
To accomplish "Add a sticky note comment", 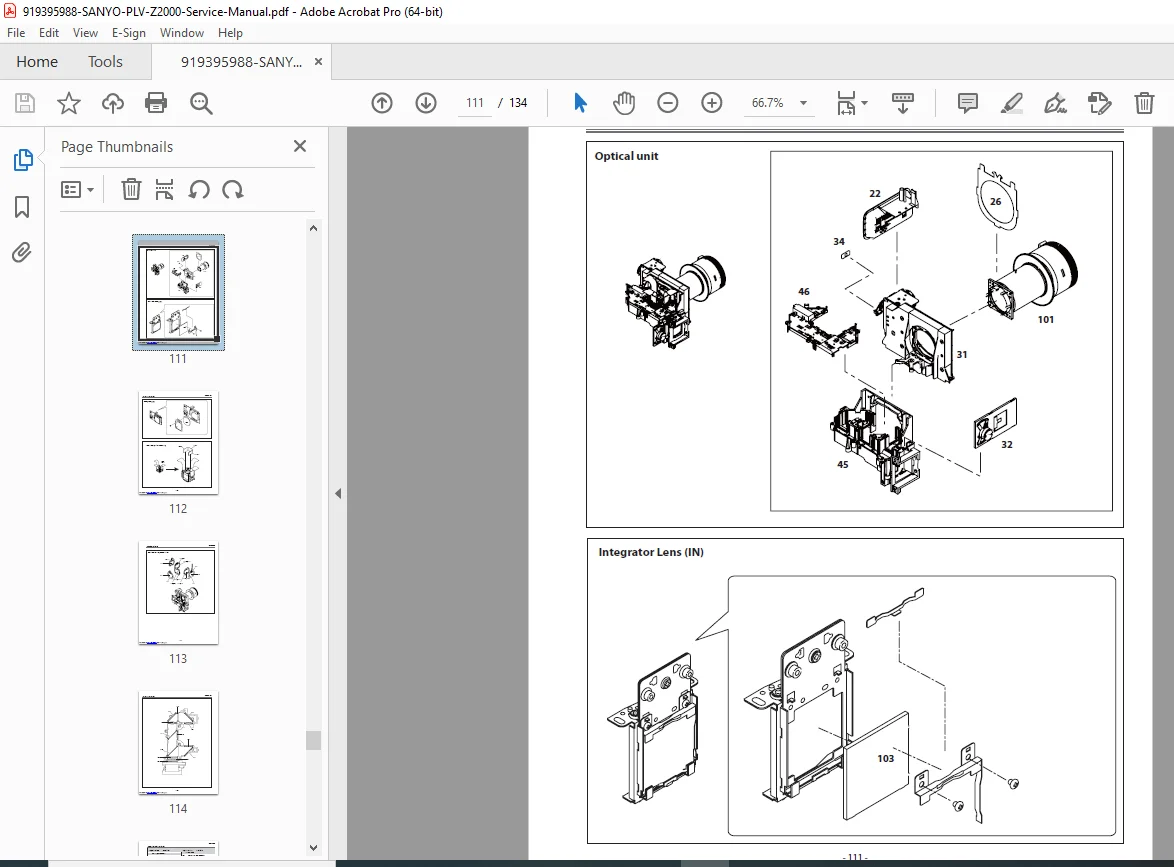I will [x=967, y=103].
